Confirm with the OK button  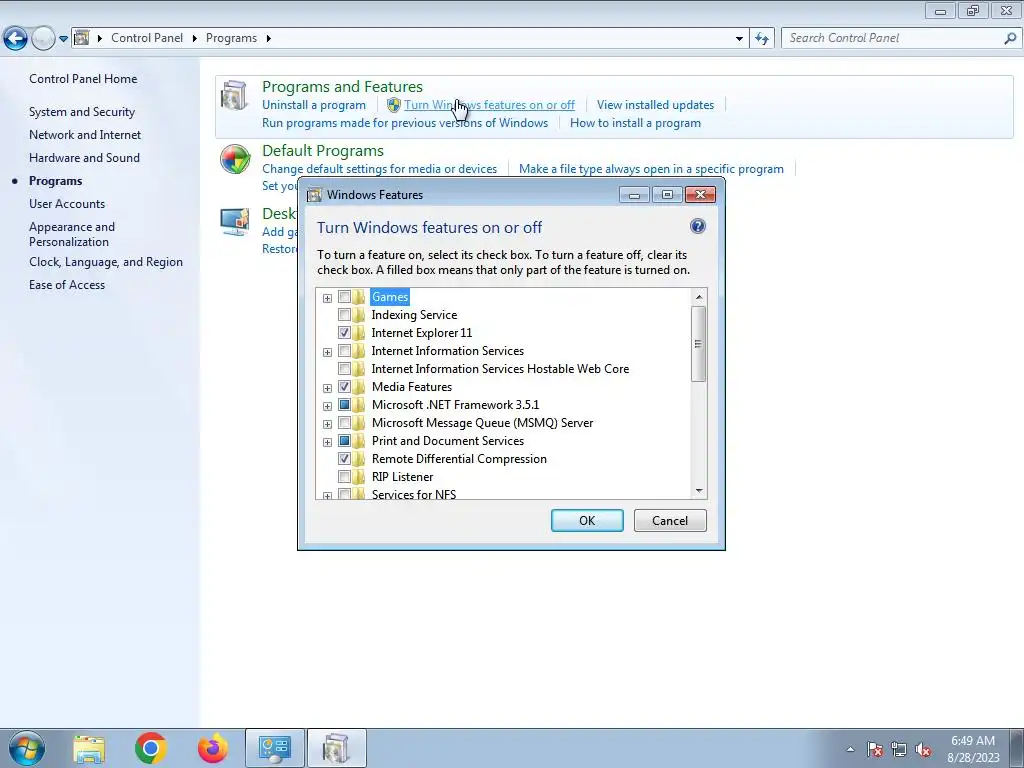(x=587, y=520)
